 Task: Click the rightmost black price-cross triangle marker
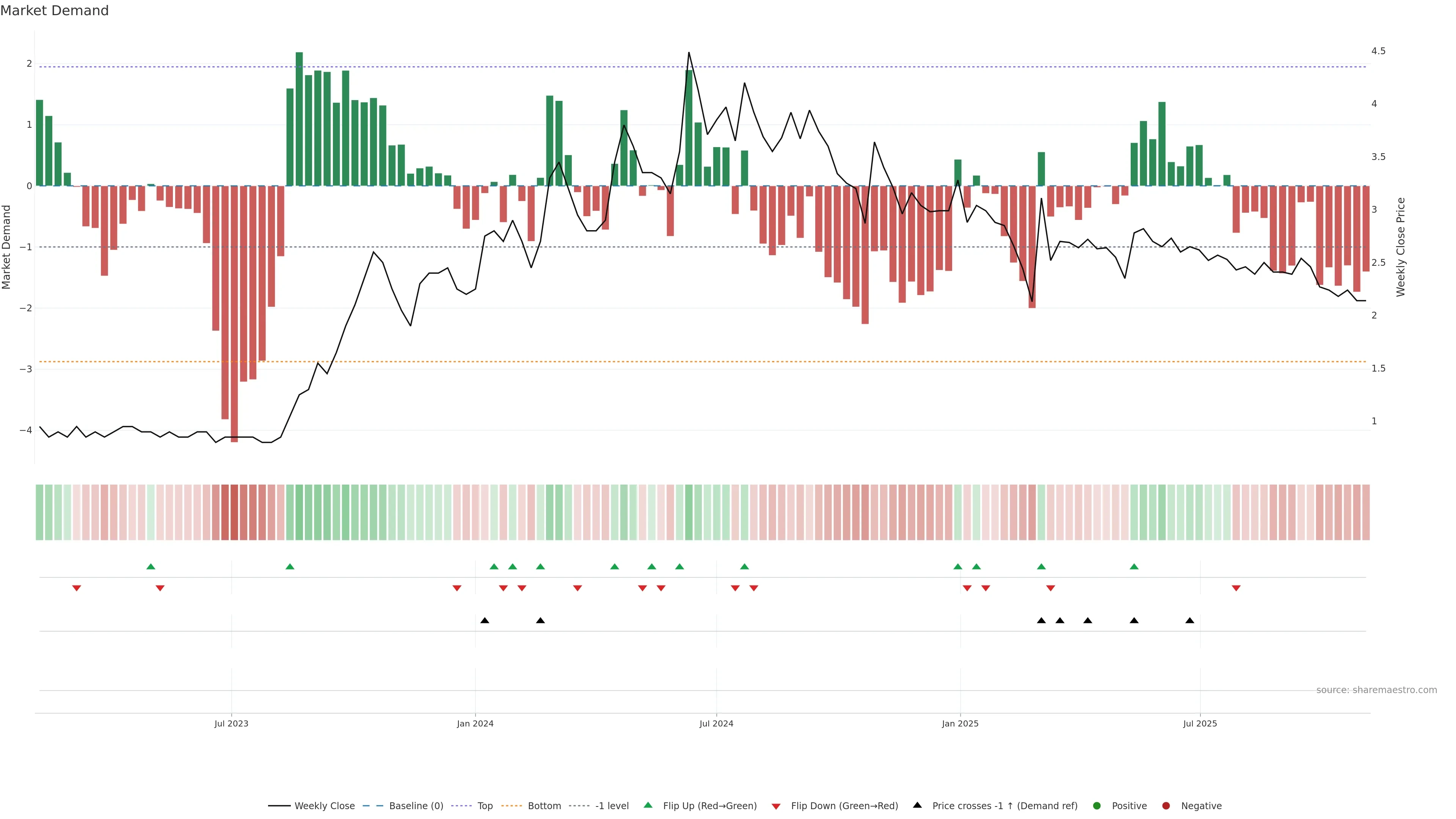click(1190, 621)
